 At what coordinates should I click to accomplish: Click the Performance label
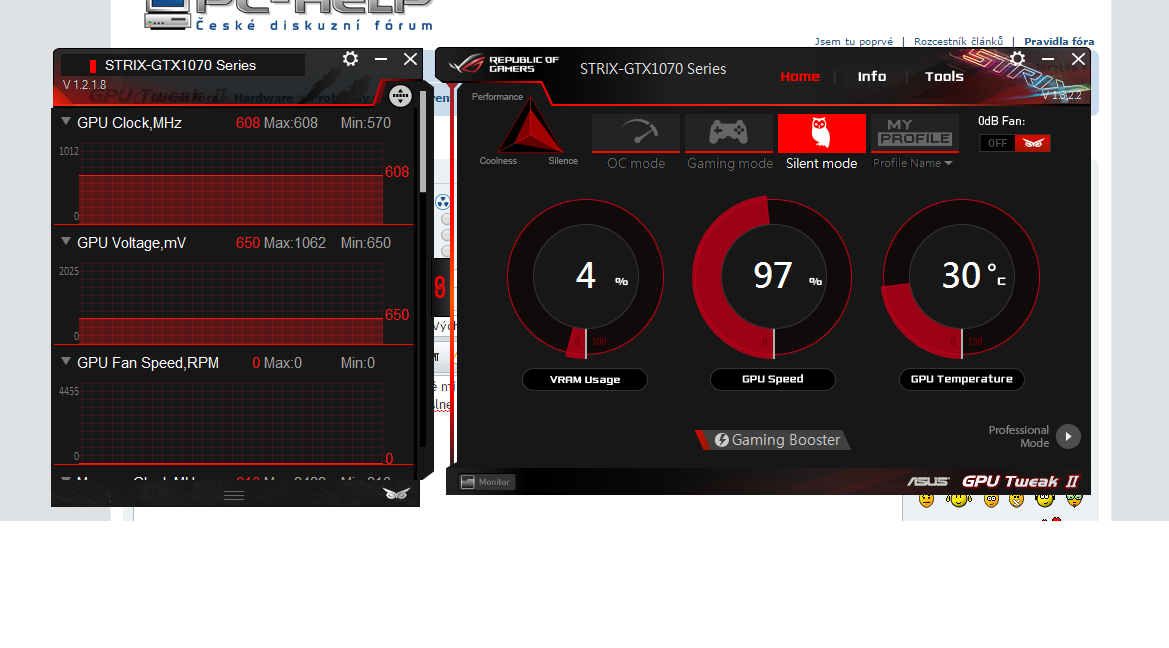[x=497, y=97]
